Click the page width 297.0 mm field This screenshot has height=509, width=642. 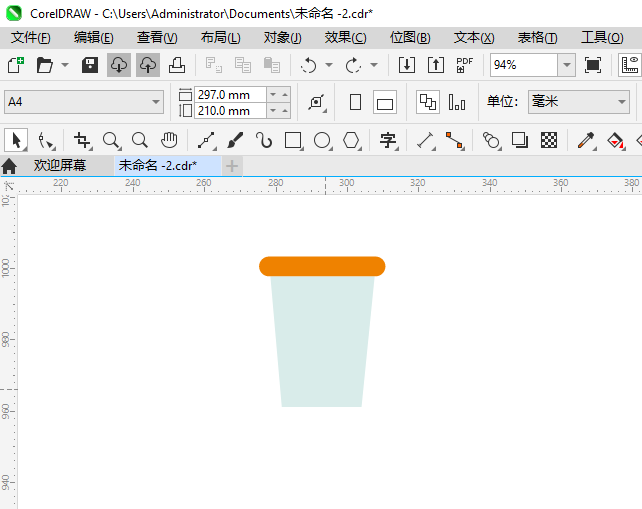point(231,95)
